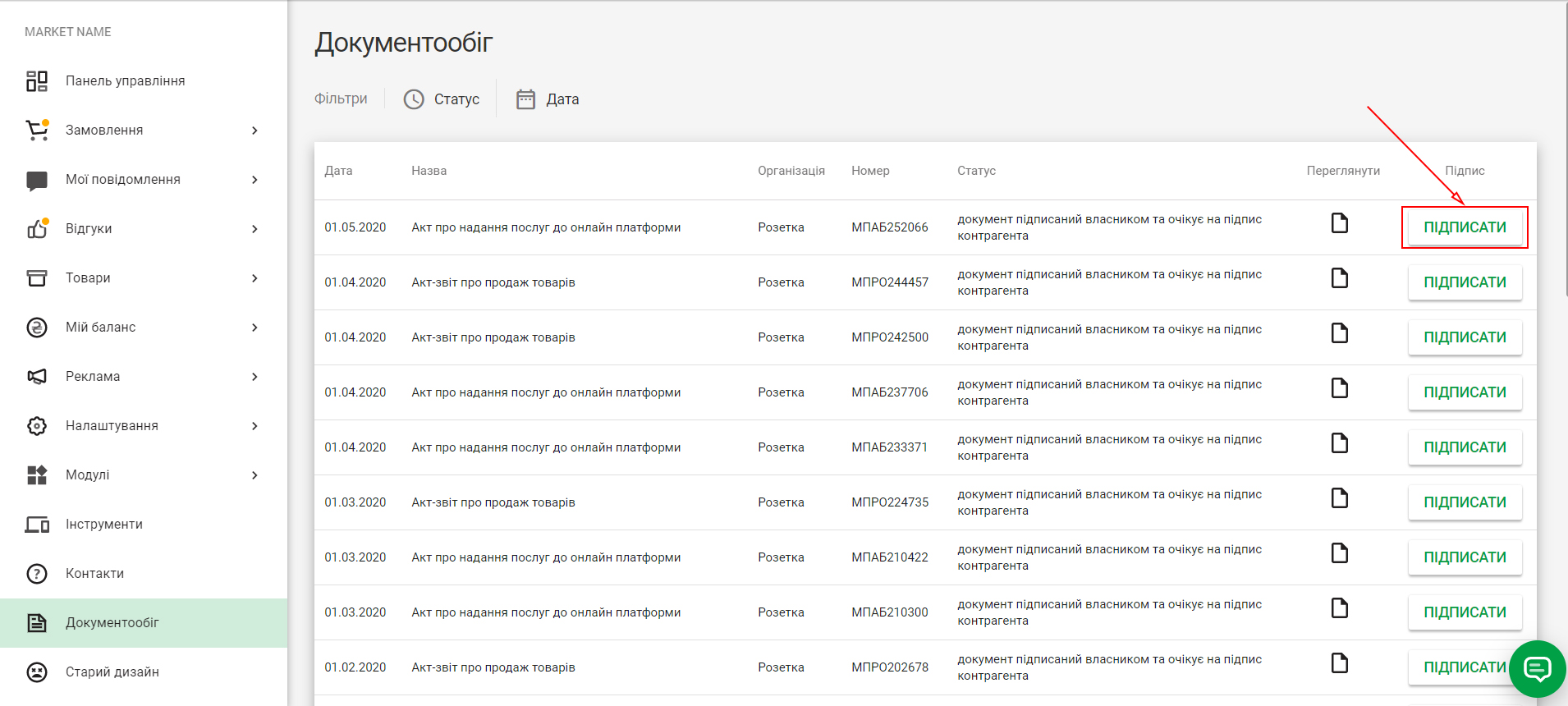Expand the Мої повідомлення submenu chevron
The image size is (1568, 706).
[x=254, y=180]
